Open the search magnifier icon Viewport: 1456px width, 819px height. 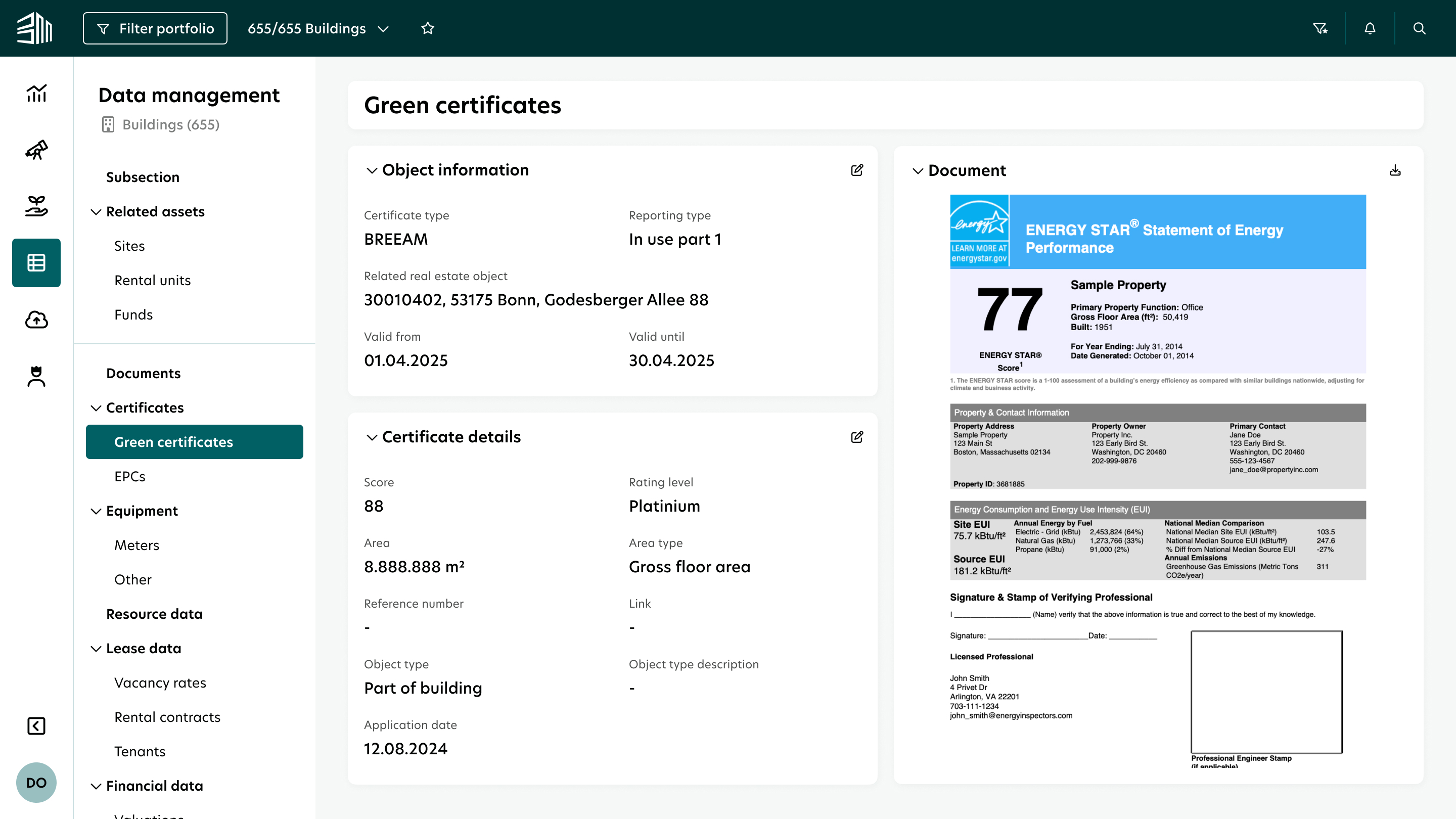click(1419, 28)
